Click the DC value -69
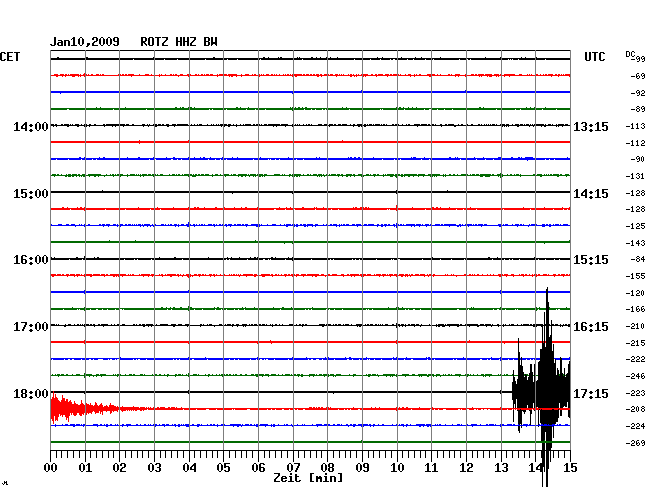 click(x=638, y=76)
